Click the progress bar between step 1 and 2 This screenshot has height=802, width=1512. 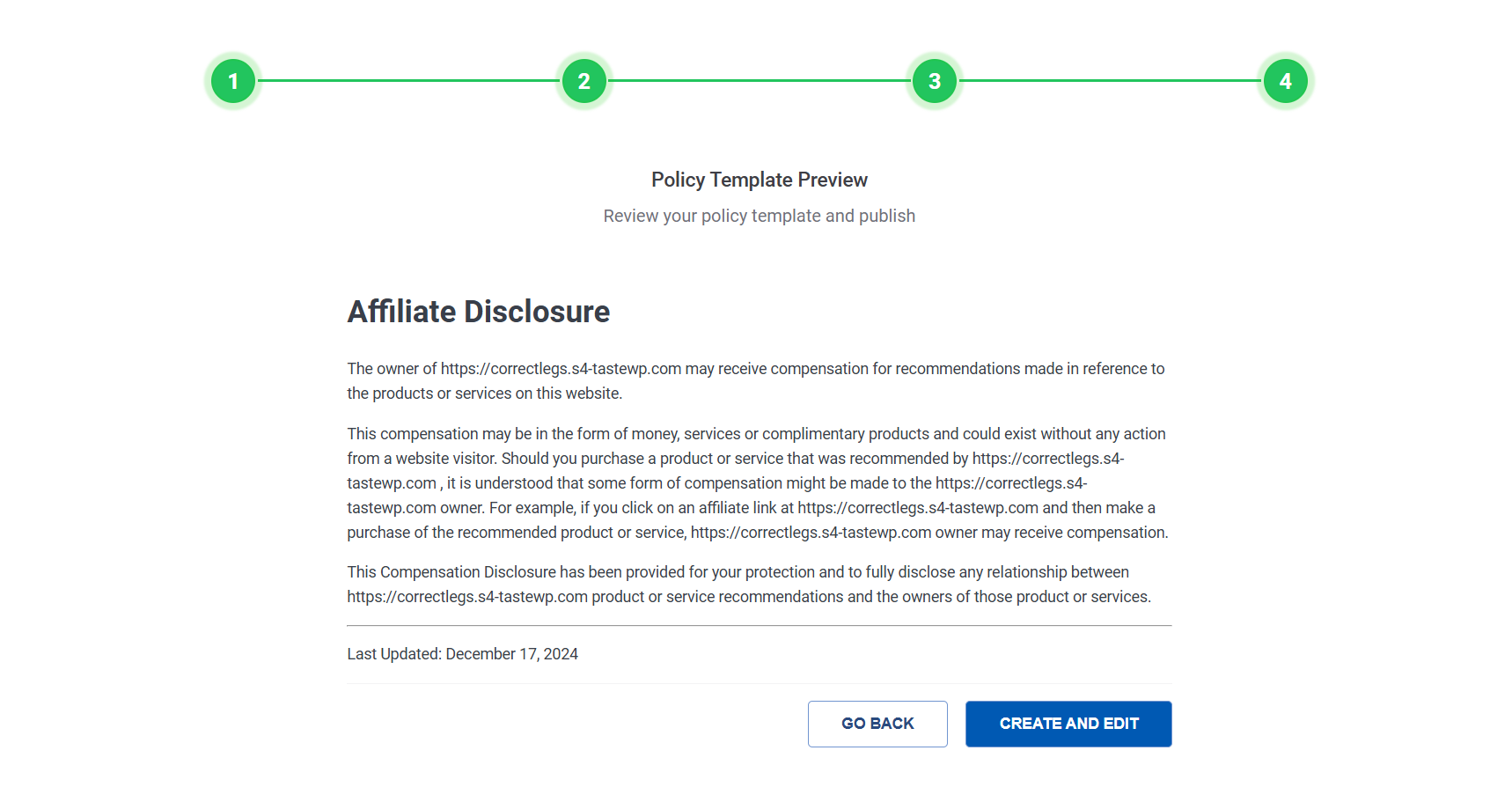pos(407,80)
